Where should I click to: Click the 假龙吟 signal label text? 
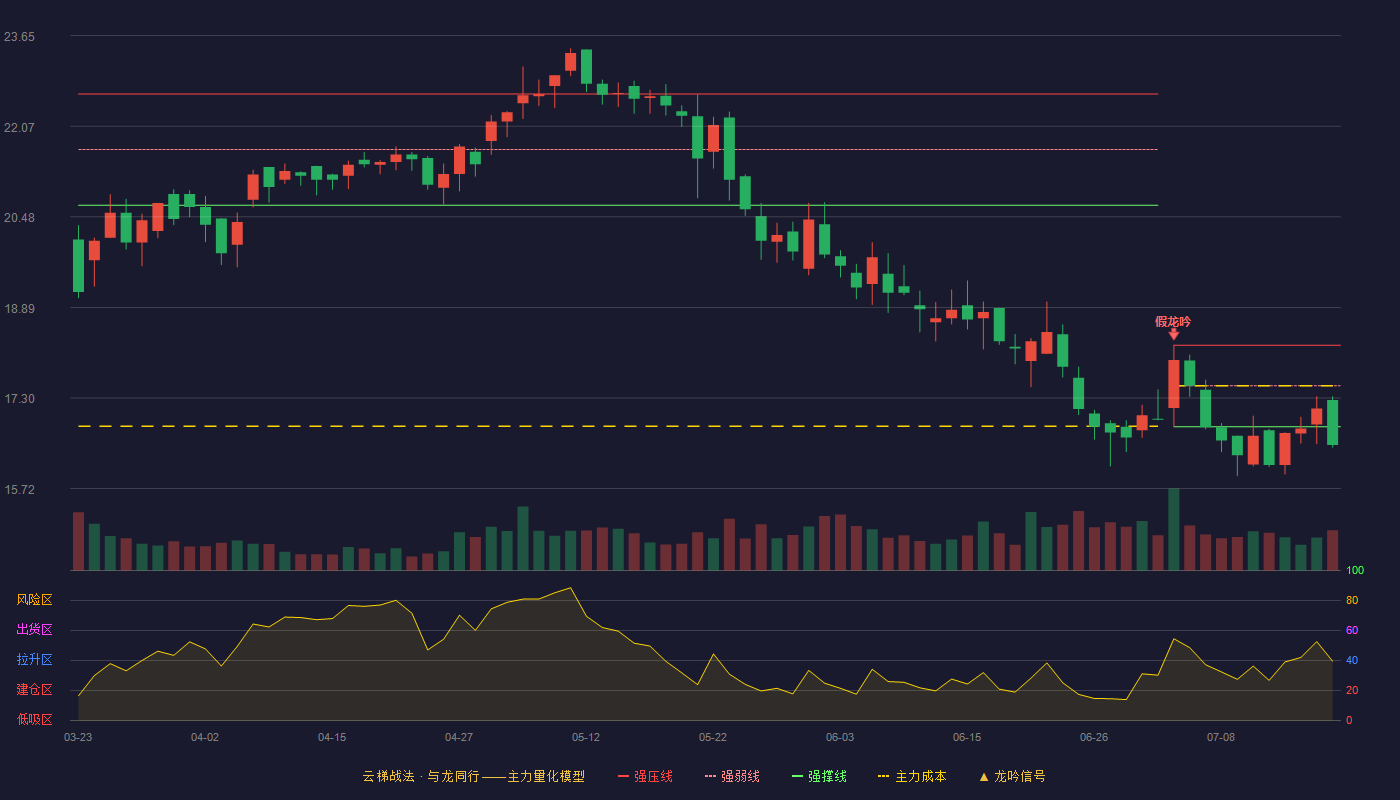[1173, 321]
